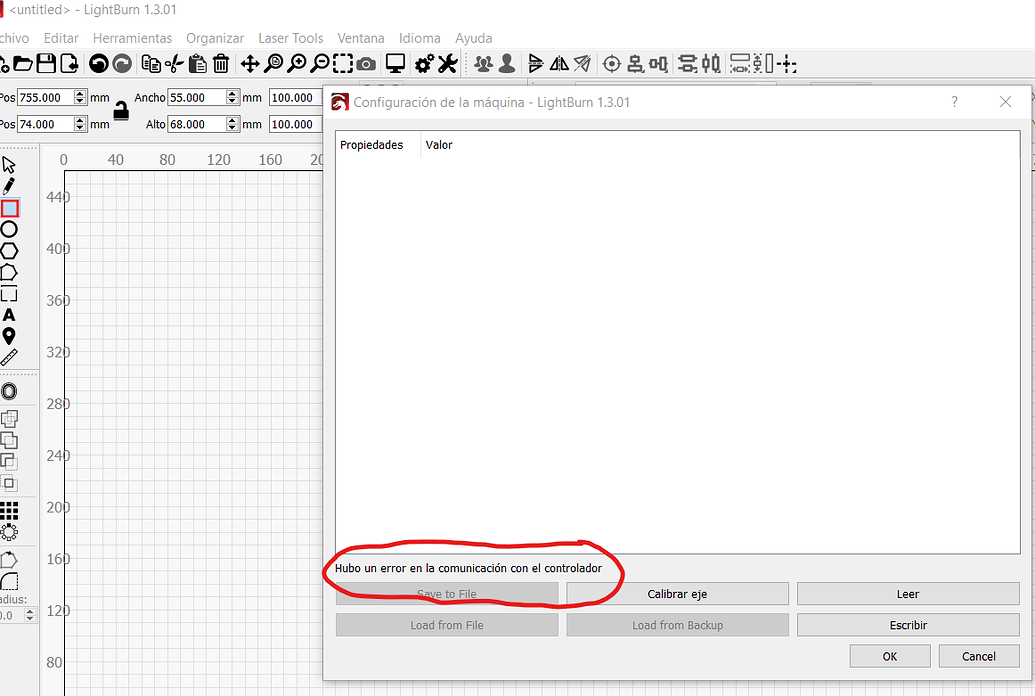This screenshot has width=1035, height=696.
Task: Decrease Alto value with its stepper
Action: tap(231, 128)
